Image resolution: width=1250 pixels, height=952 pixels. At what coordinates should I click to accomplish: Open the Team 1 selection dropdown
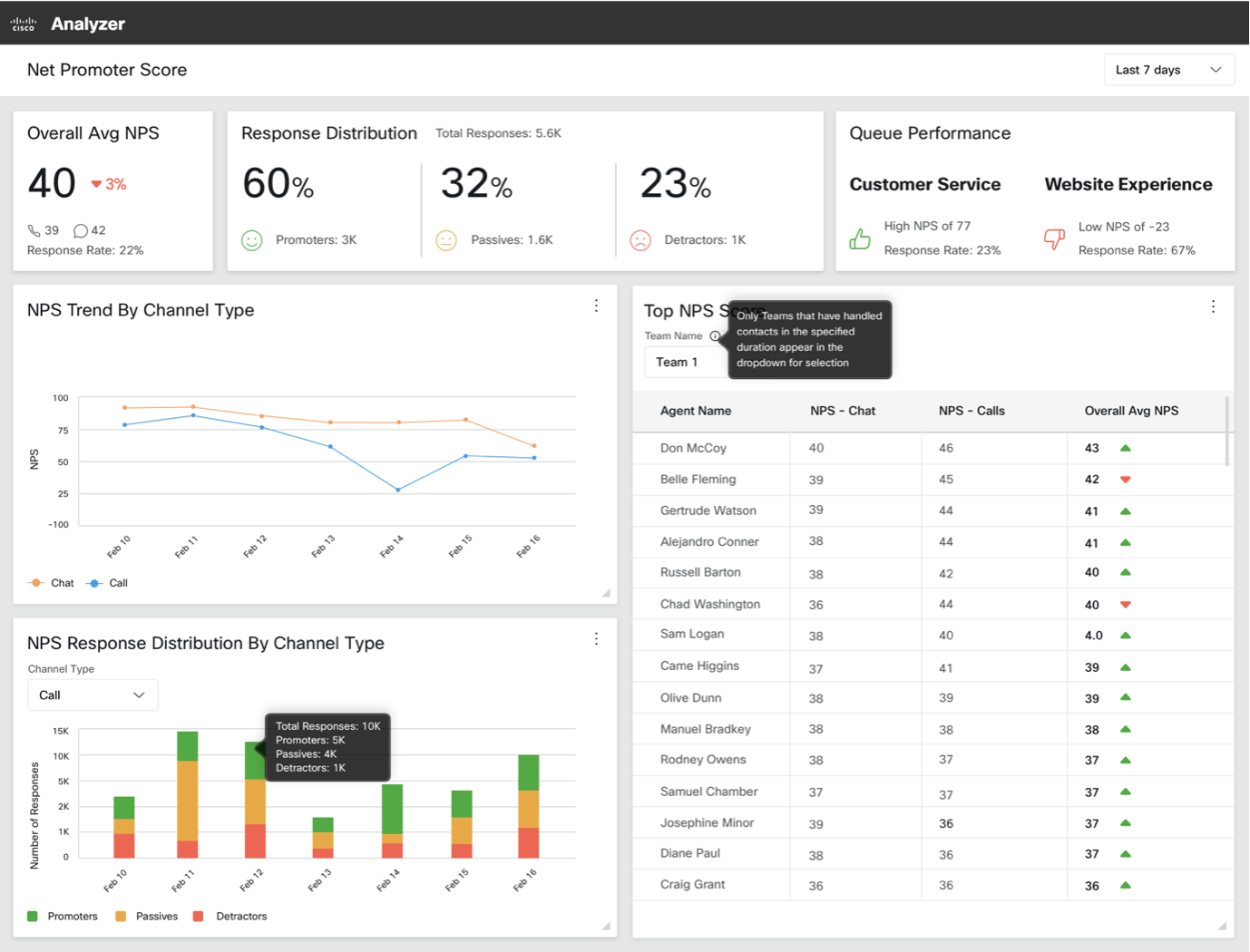[685, 363]
